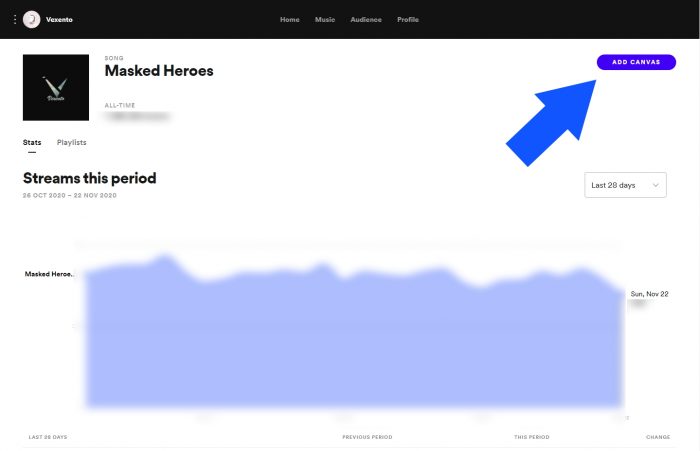Go to the Home navigation item
The width and height of the screenshot is (700, 451).
click(290, 19)
